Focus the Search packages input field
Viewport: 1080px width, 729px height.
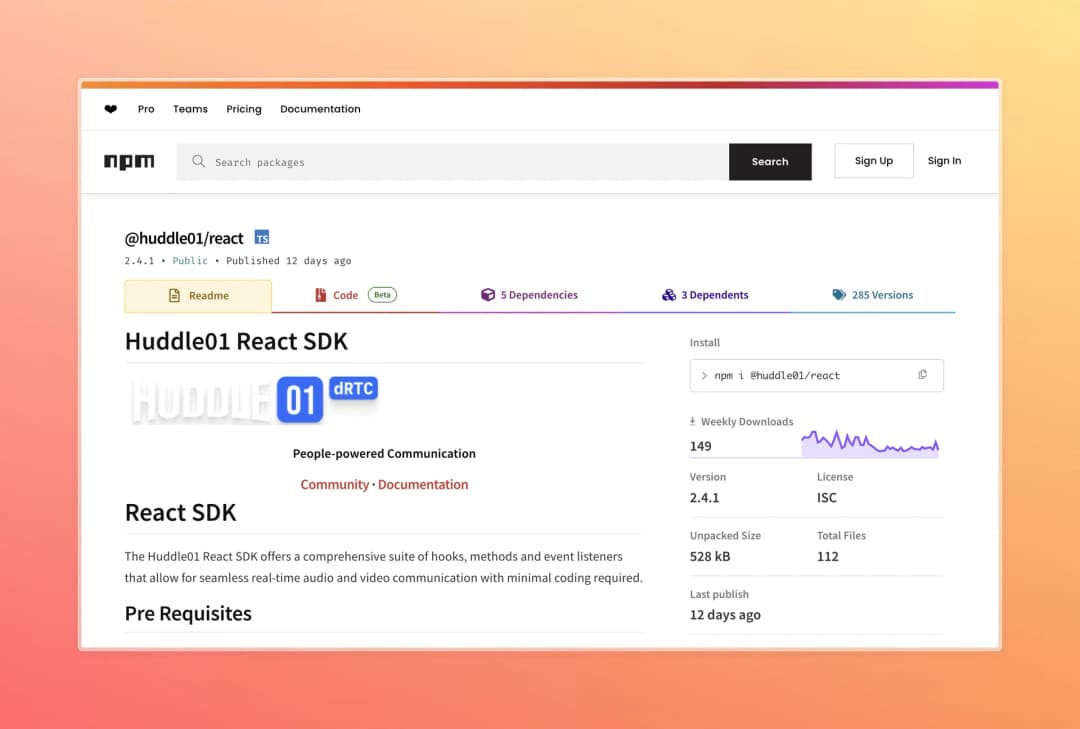pos(453,162)
